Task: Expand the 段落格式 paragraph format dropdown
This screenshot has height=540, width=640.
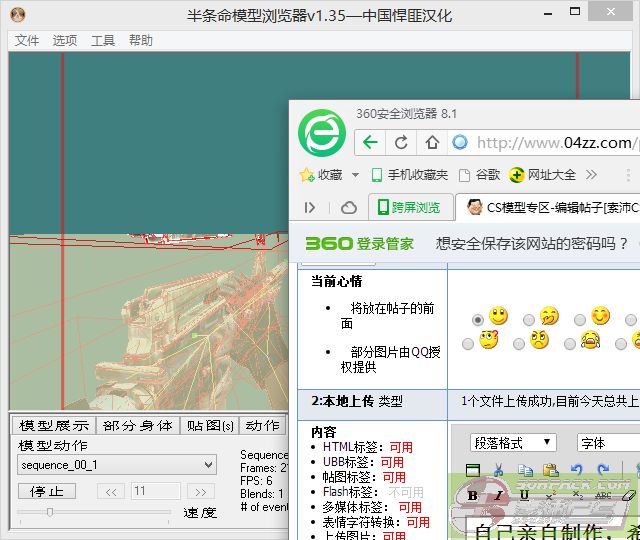Action: (x=513, y=442)
